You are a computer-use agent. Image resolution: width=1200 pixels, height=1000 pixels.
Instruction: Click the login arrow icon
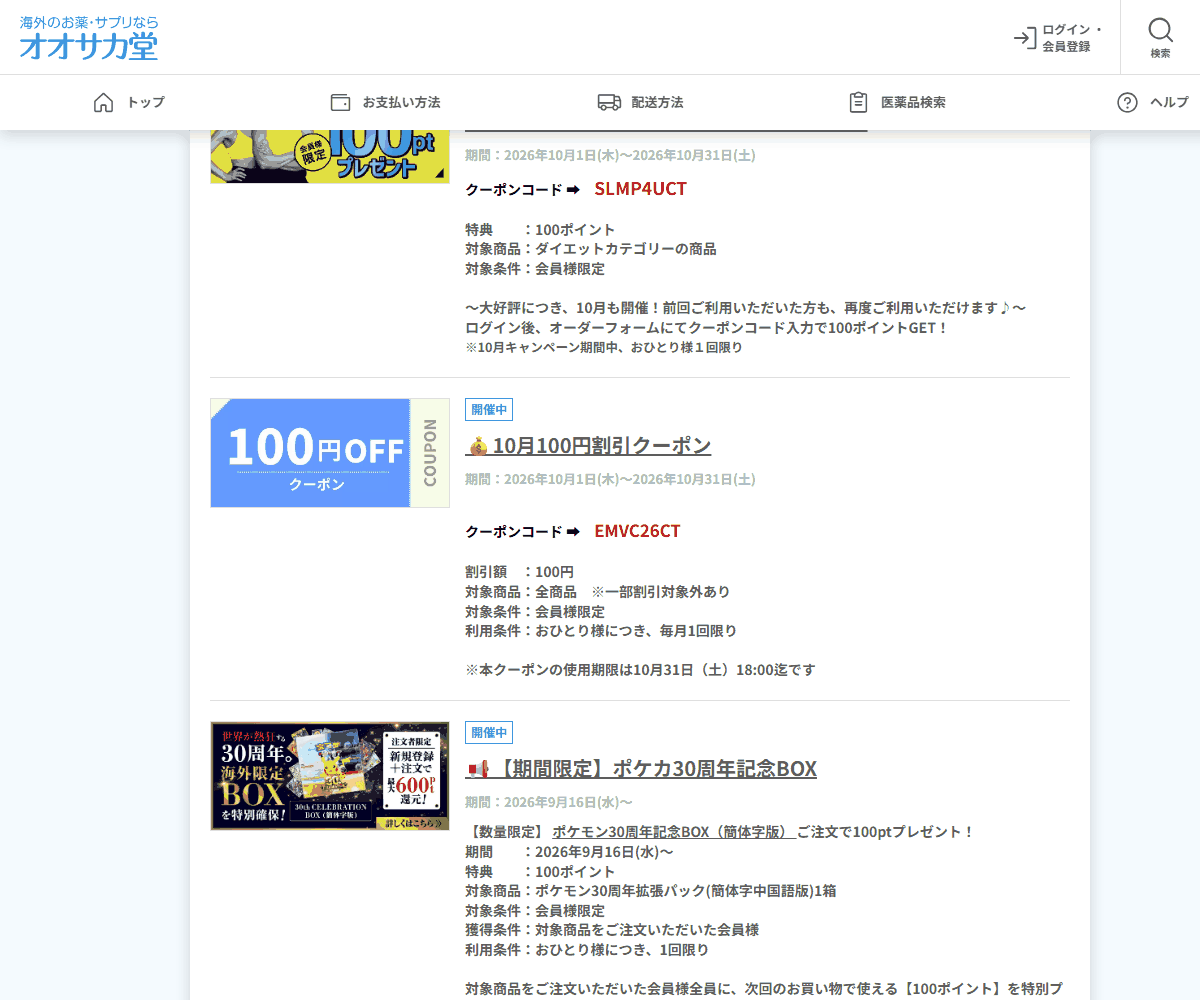pos(1024,38)
